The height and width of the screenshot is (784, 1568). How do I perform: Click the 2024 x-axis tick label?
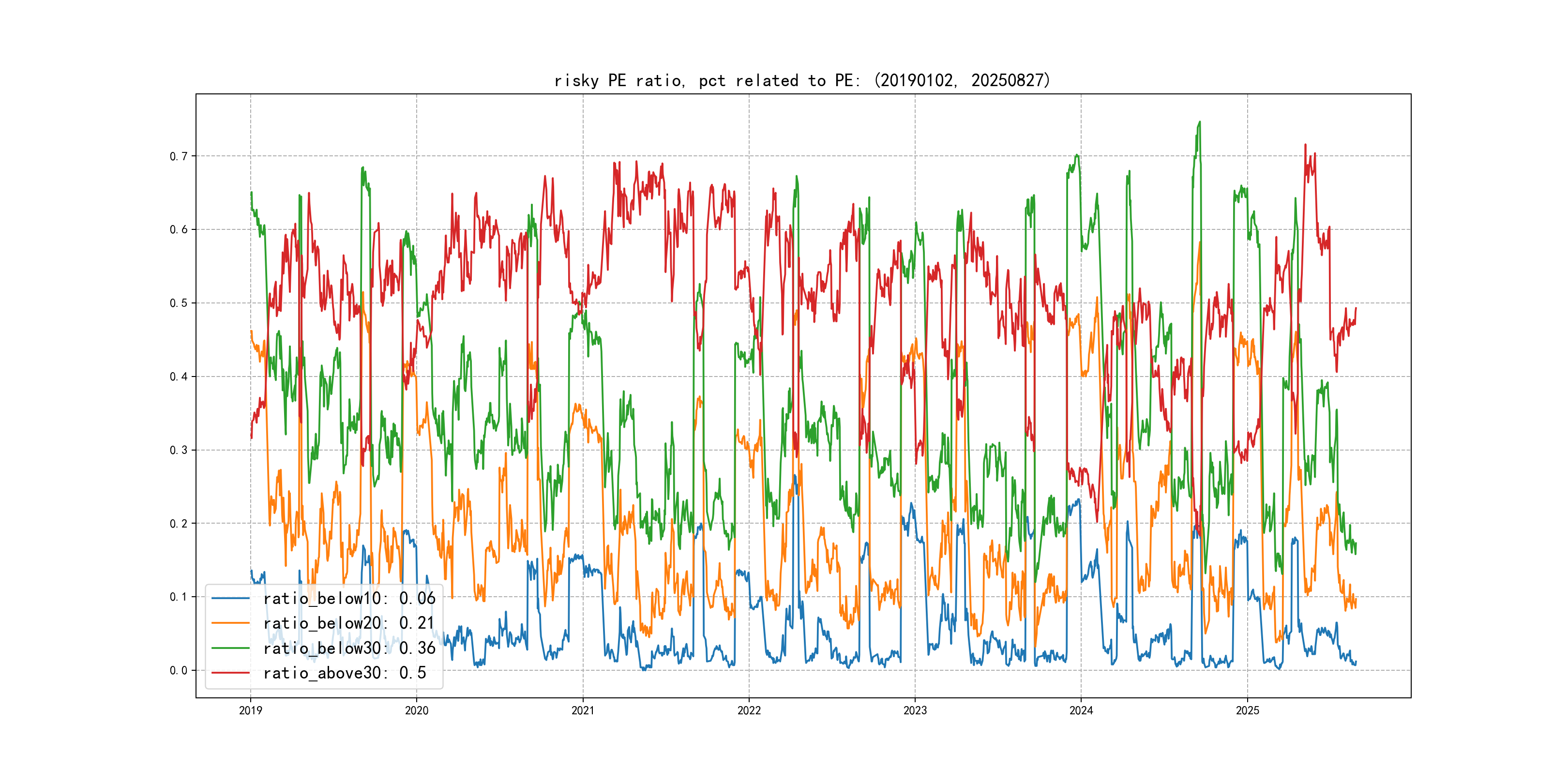coord(1081,710)
